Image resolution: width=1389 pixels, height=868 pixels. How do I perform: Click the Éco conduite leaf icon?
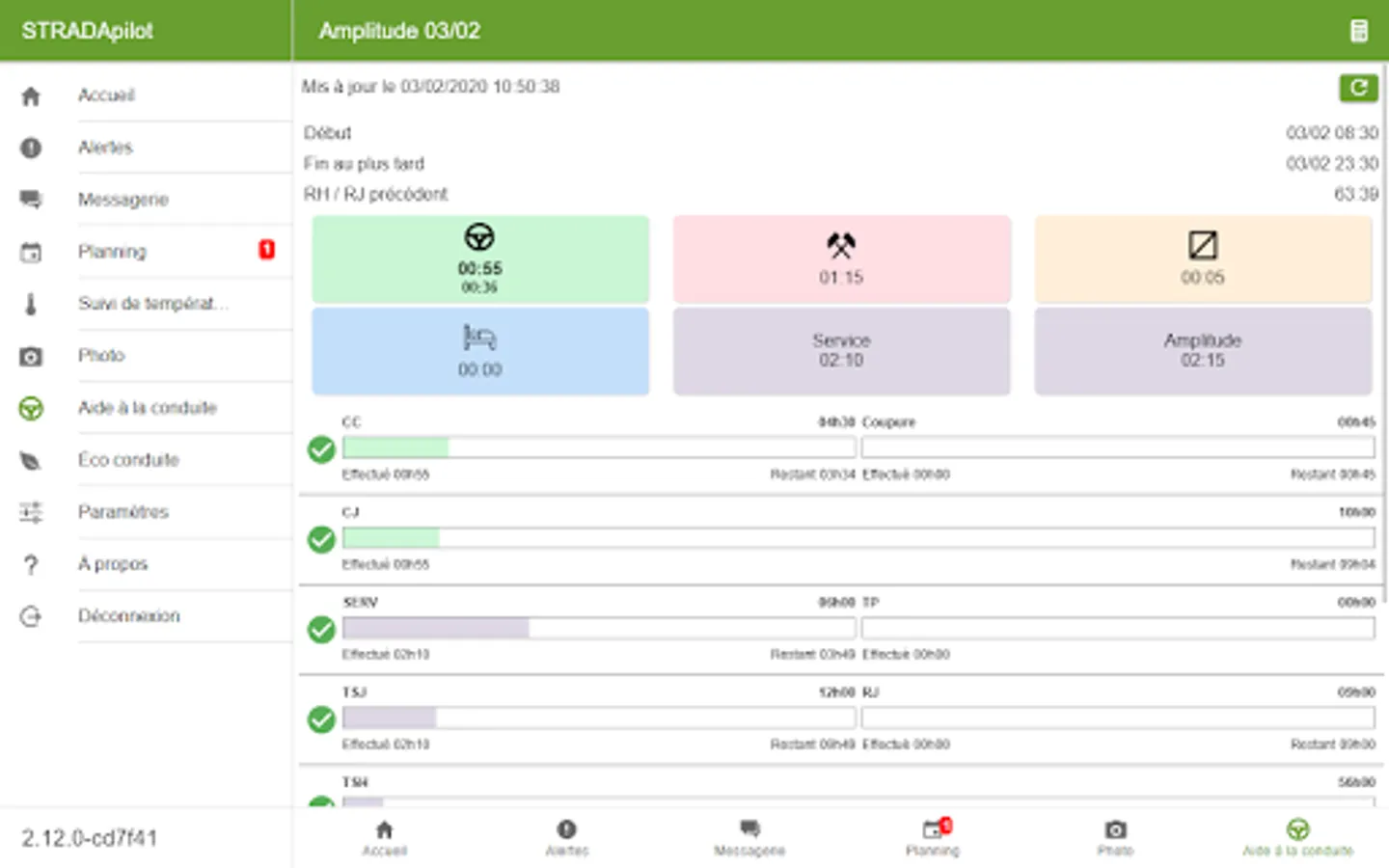point(31,460)
